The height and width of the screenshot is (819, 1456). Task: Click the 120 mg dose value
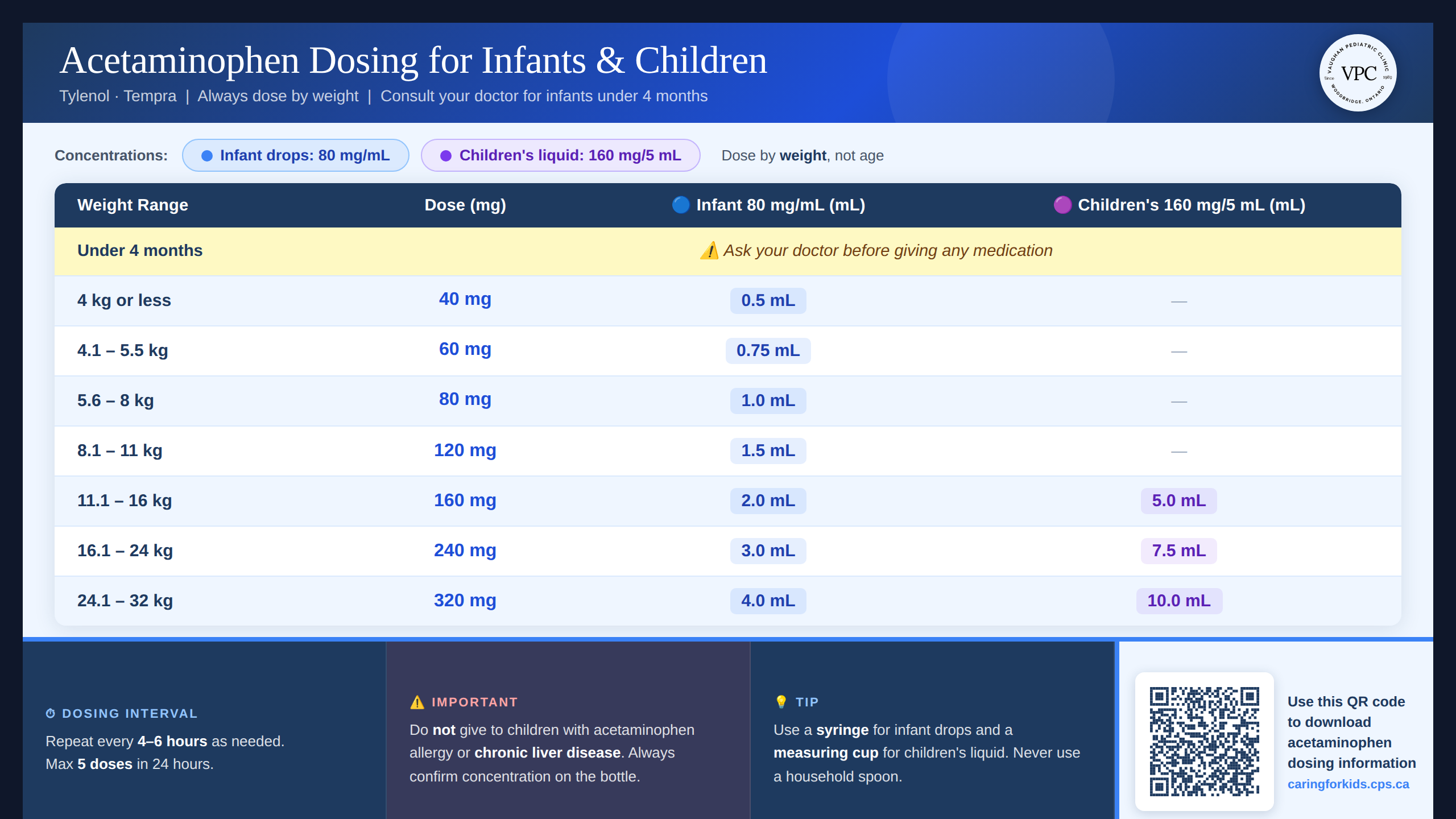click(465, 450)
